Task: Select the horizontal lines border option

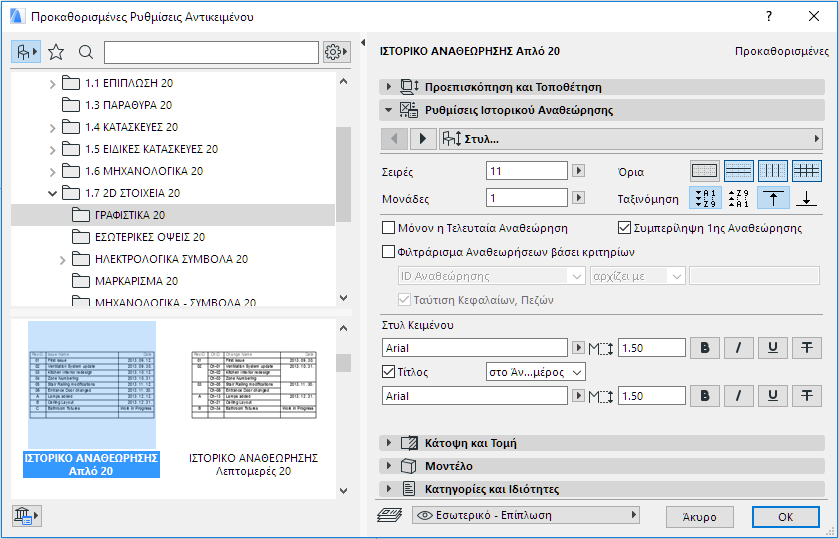Action: point(738,171)
